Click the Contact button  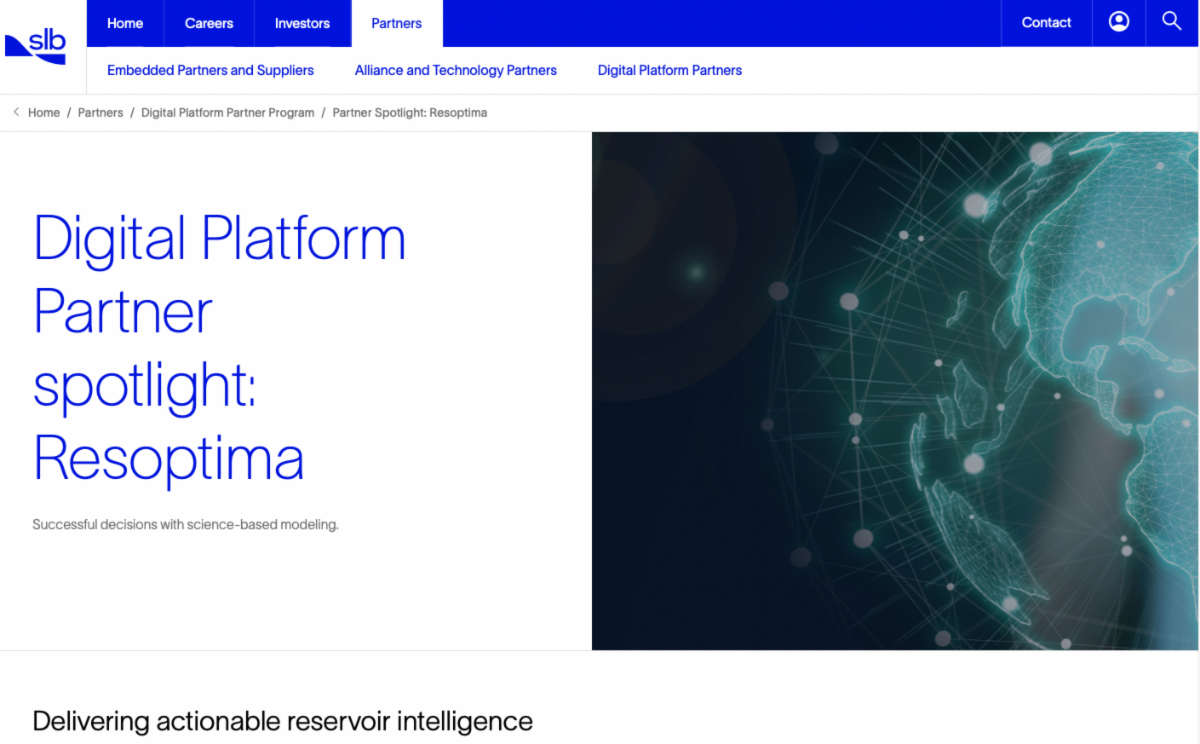(1046, 23)
